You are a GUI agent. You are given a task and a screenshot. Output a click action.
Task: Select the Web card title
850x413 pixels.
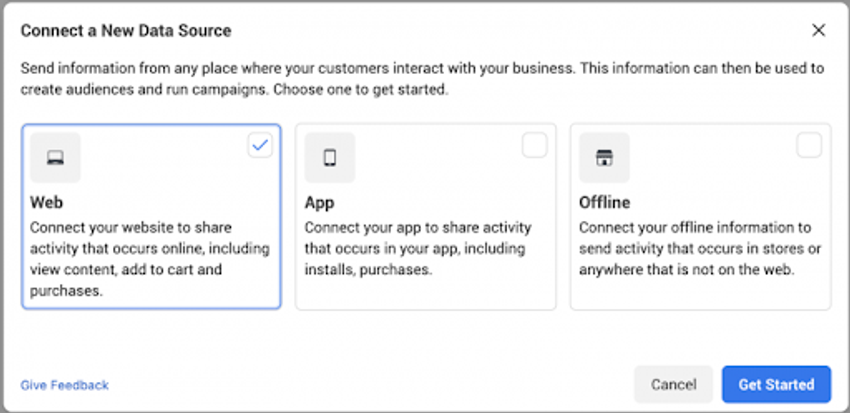coord(47,202)
